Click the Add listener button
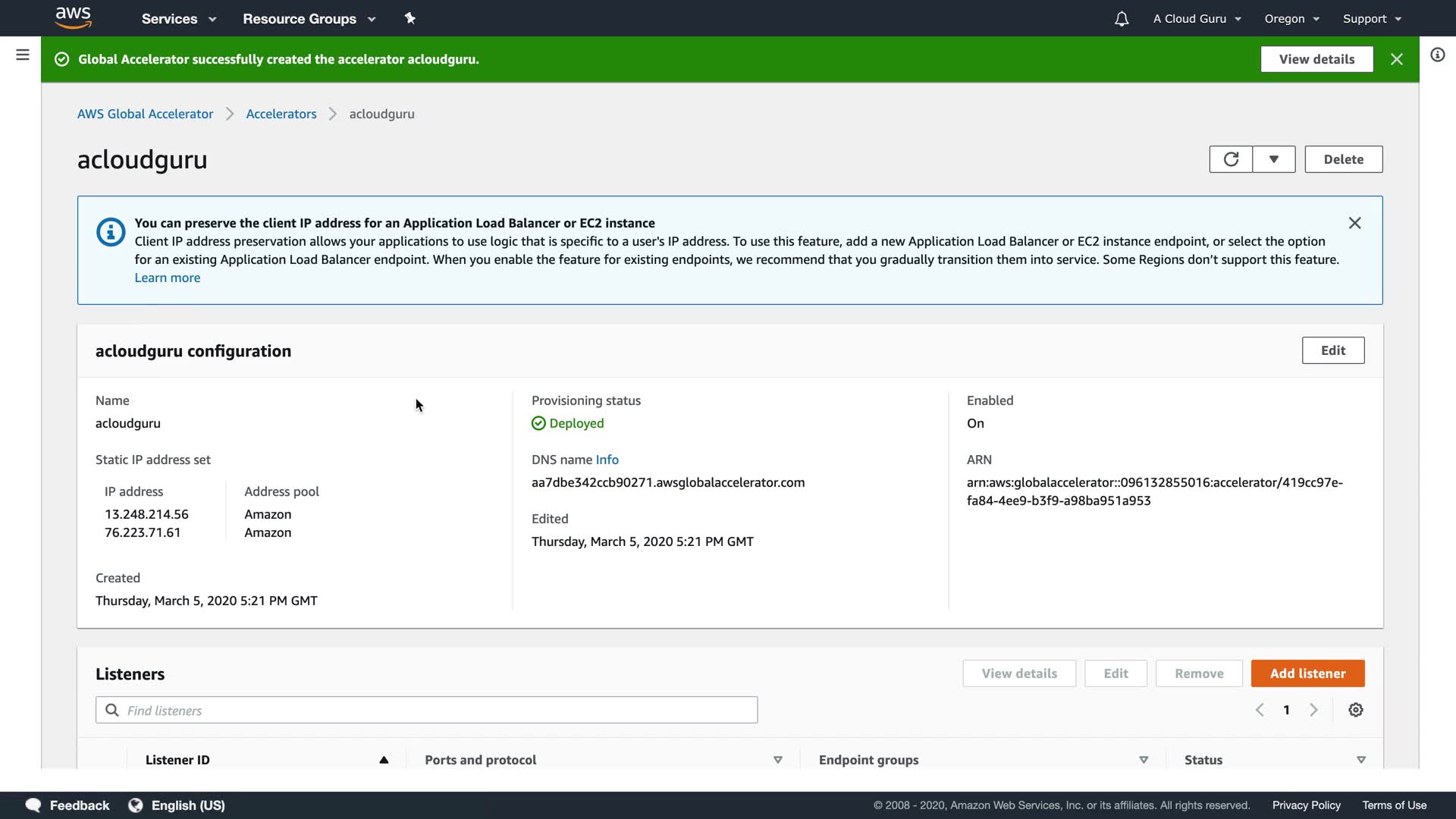The width and height of the screenshot is (1456, 819). coord(1307,673)
